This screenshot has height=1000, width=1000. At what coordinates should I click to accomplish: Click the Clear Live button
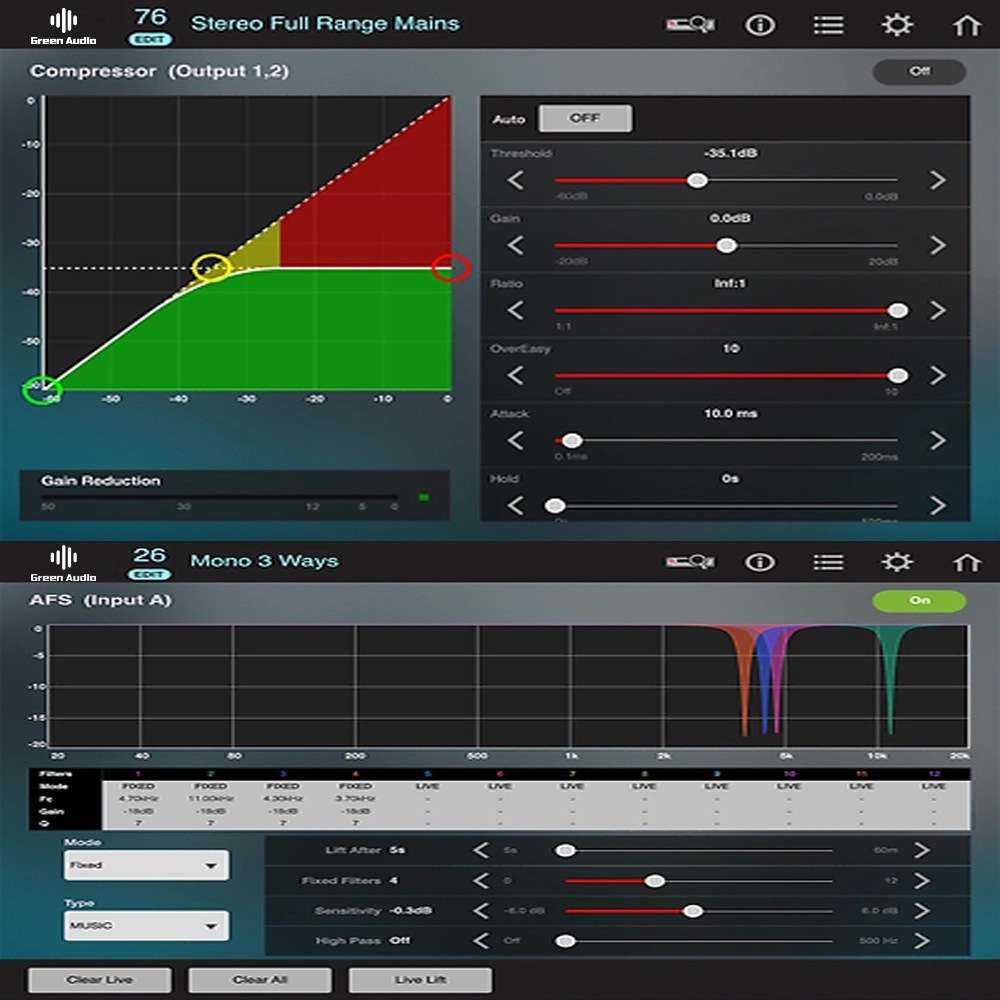[x=100, y=980]
